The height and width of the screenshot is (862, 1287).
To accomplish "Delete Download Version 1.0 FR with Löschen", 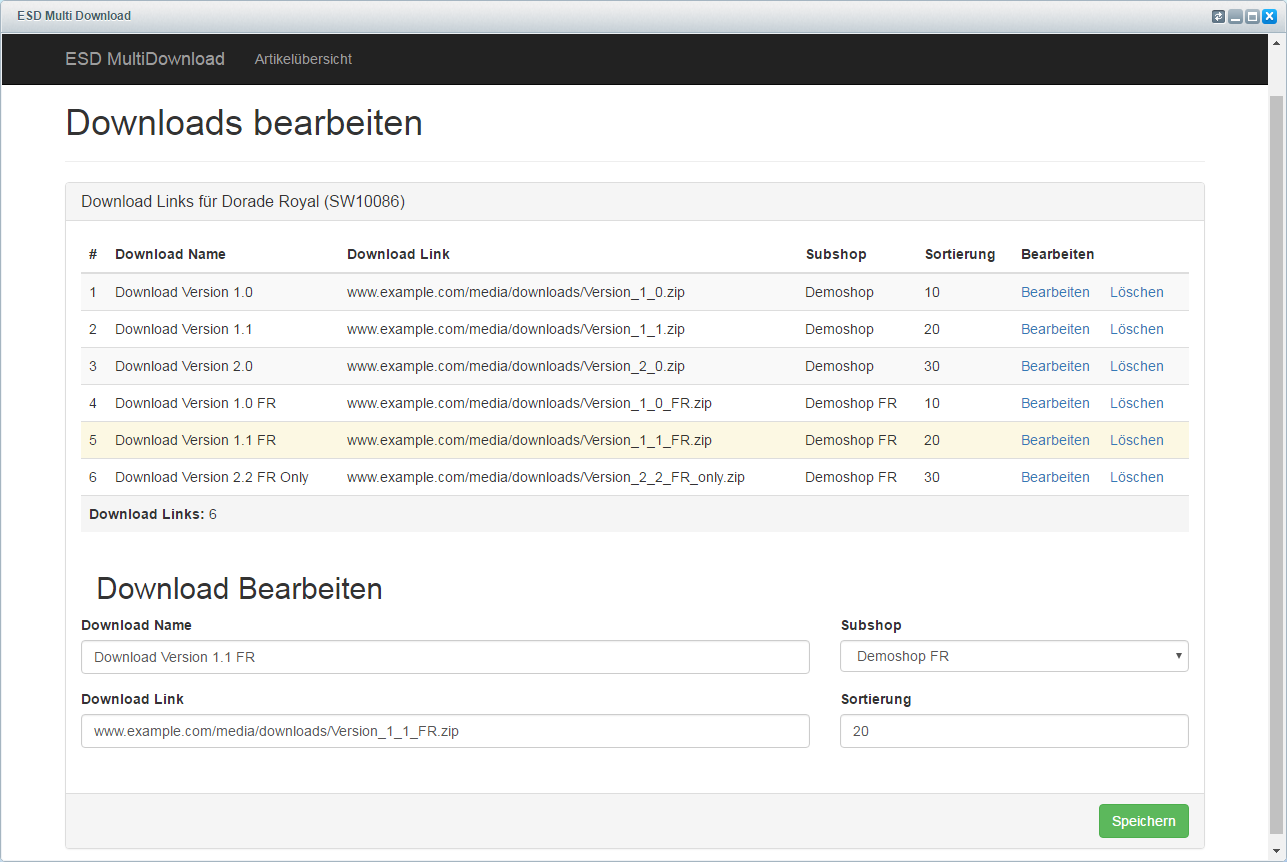I will coord(1137,403).
